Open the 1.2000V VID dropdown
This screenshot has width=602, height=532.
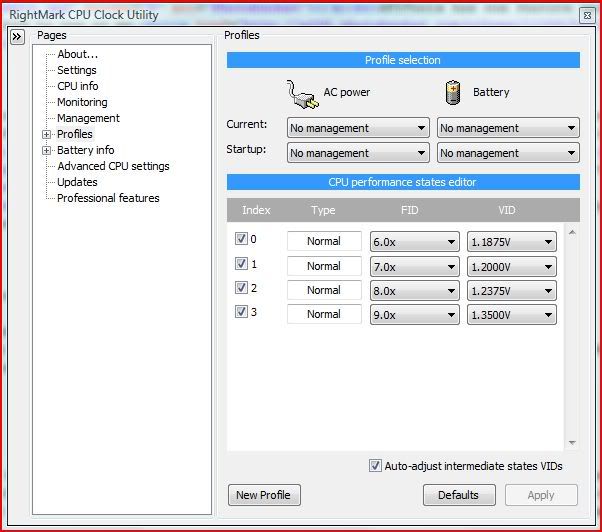(x=512, y=267)
